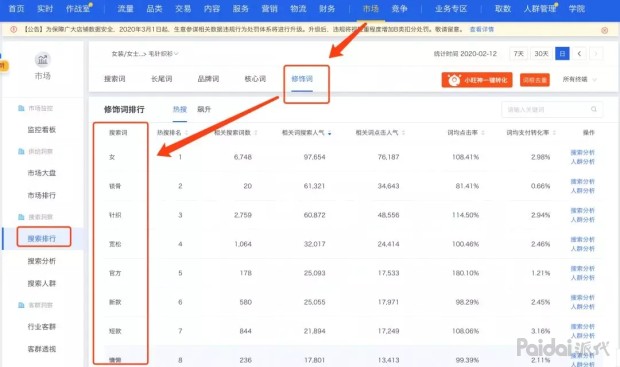Screen dimensions: 620x367
Task: Switch to the 品牌词 tab
Action: click(208, 79)
